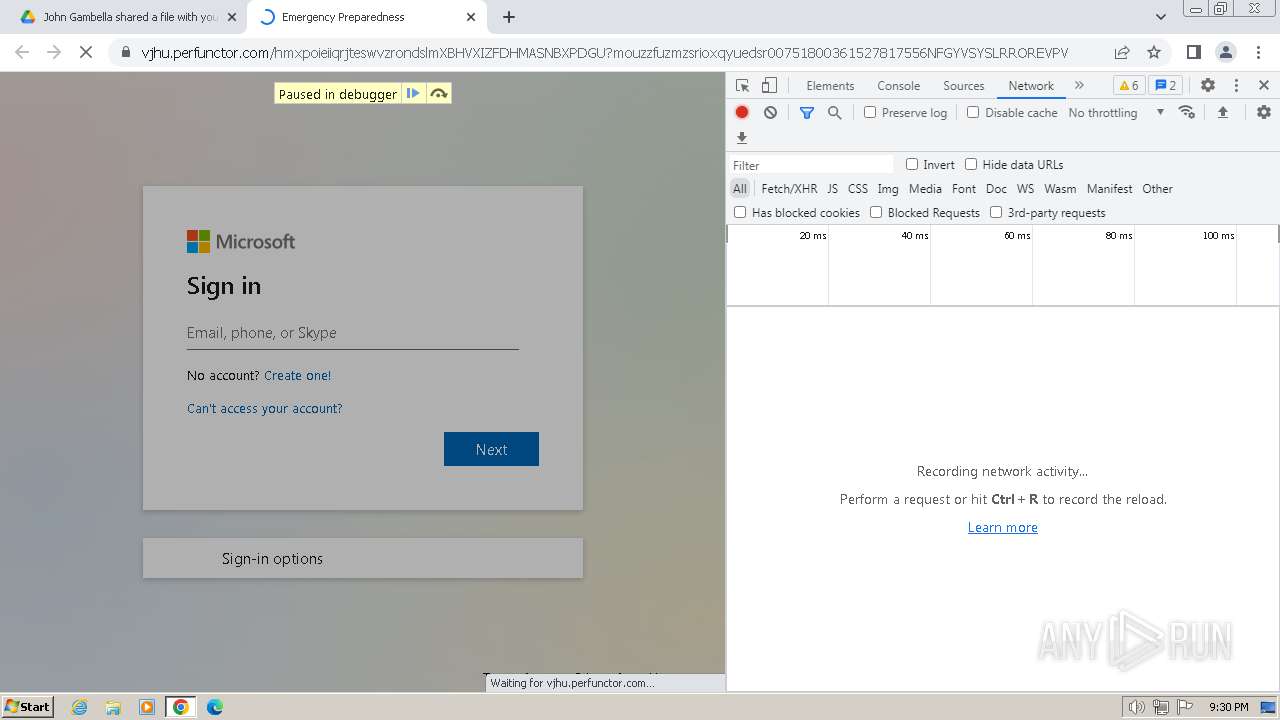The image size is (1280, 720).
Task: Open the Learn more link
Action: tap(1002, 527)
